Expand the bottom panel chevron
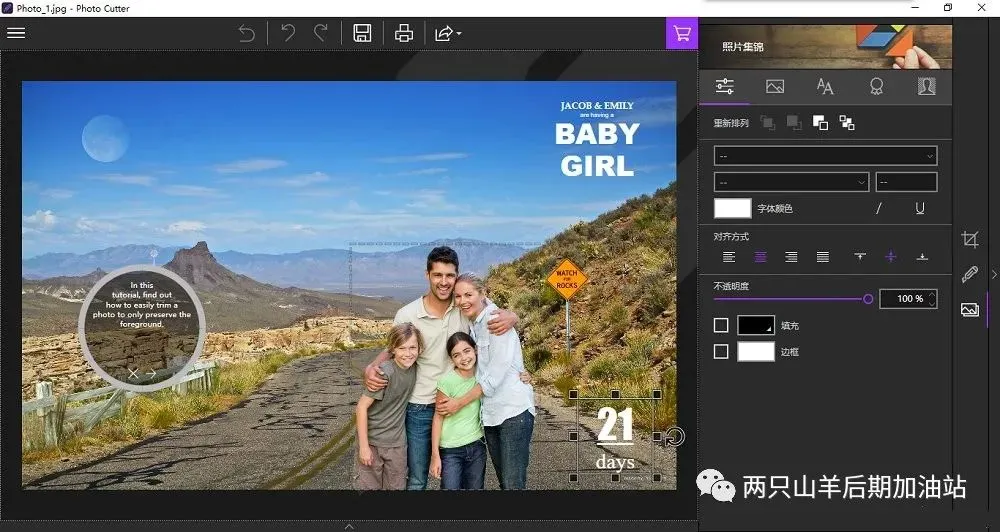Image resolution: width=1000 pixels, height=532 pixels. (349, 526)
